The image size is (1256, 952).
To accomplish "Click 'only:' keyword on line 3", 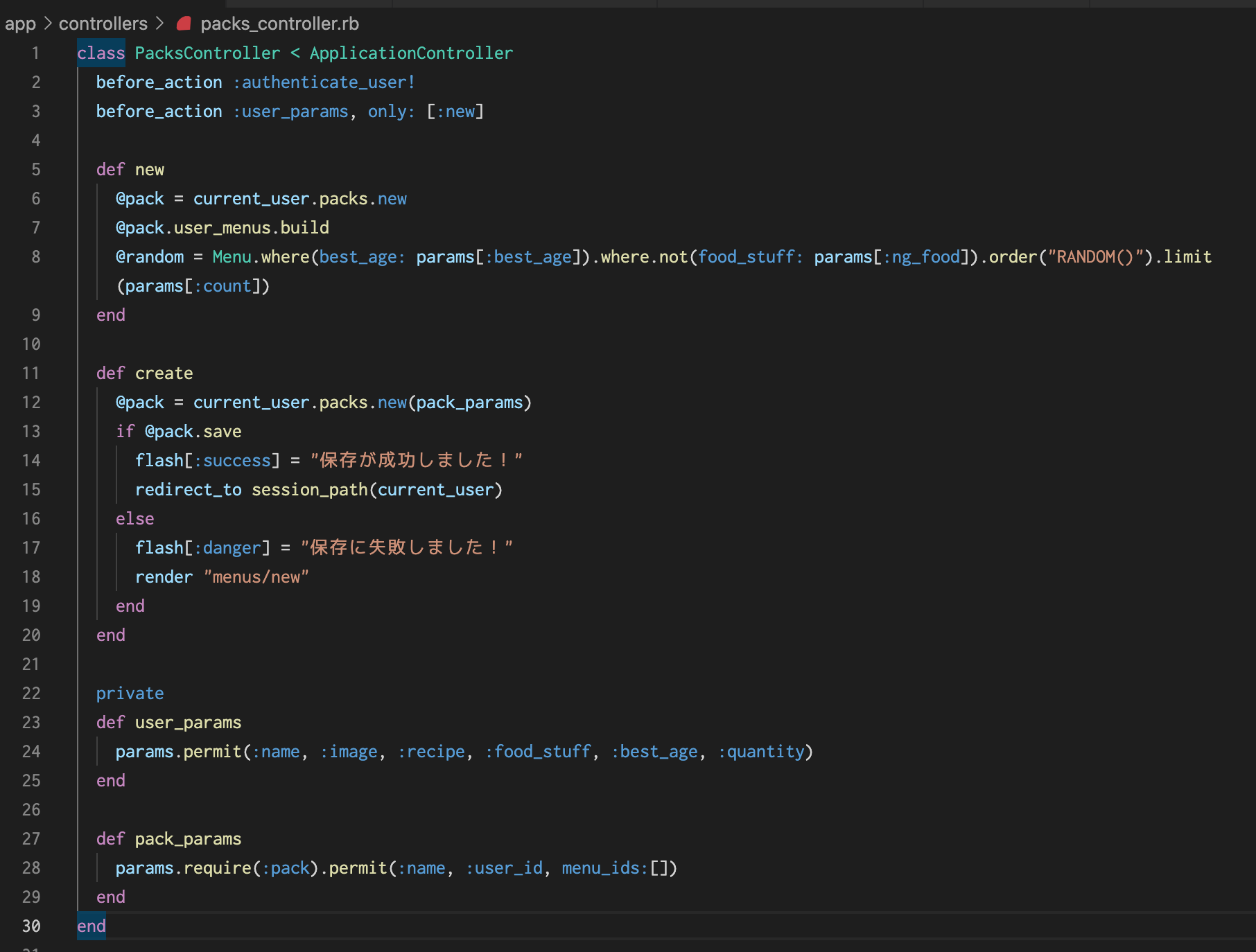I will 392,112.
